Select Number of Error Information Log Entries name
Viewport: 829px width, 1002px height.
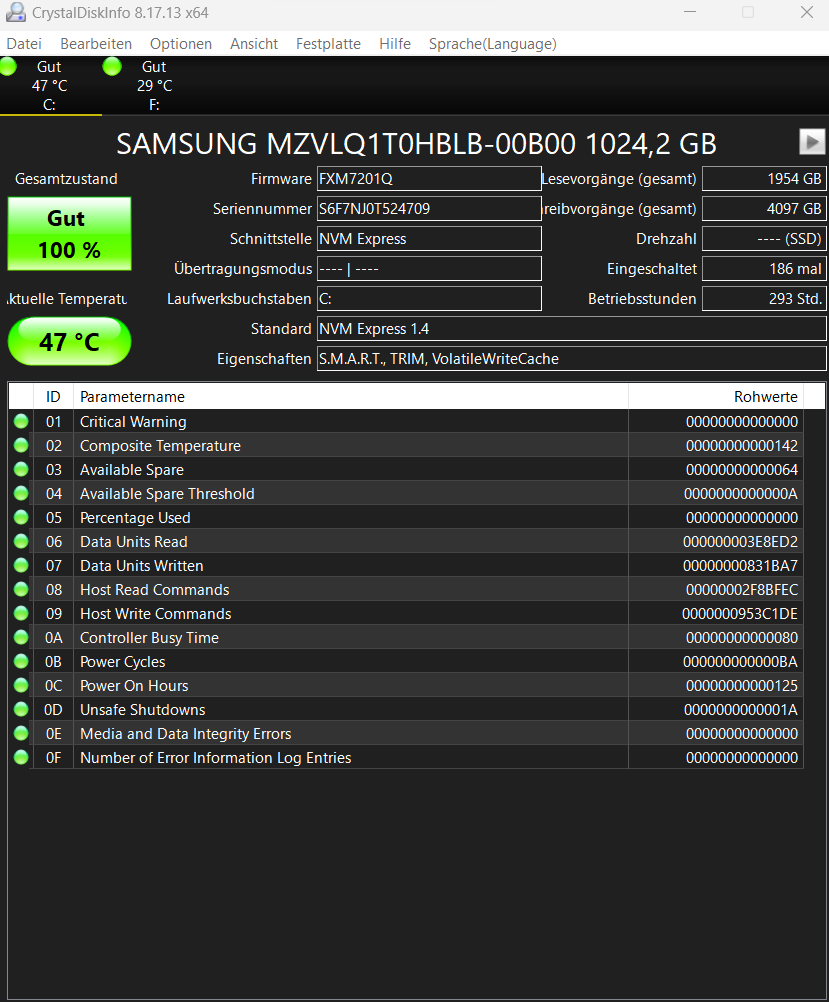215,758
